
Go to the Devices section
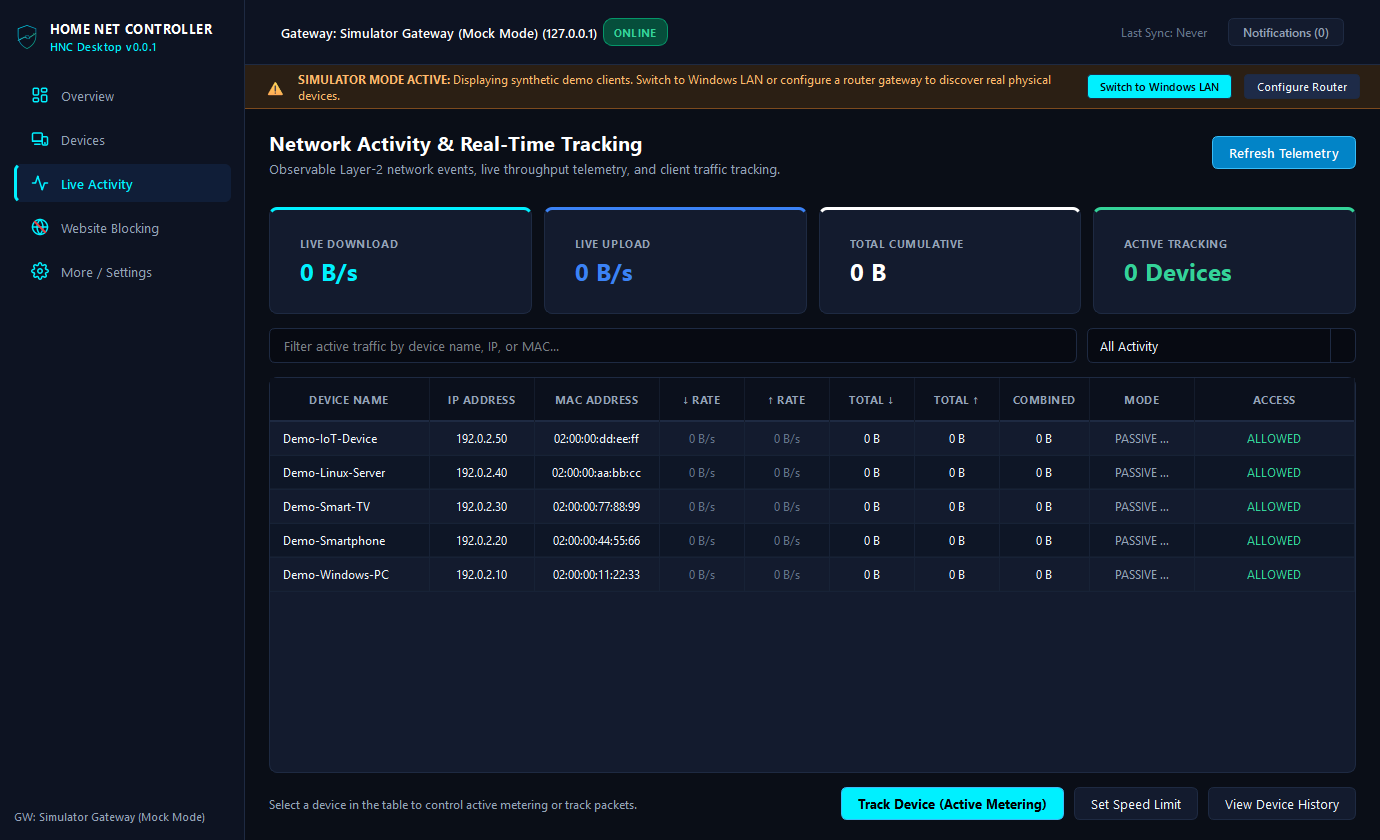point(123,140)
